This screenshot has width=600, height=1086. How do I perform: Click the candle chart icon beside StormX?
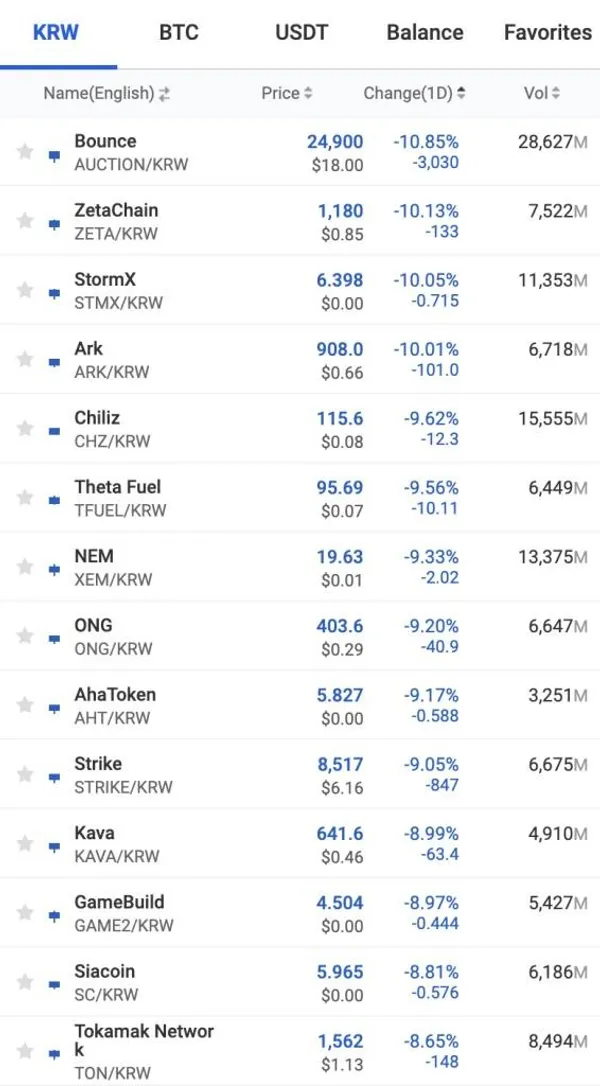pos(55,293)
